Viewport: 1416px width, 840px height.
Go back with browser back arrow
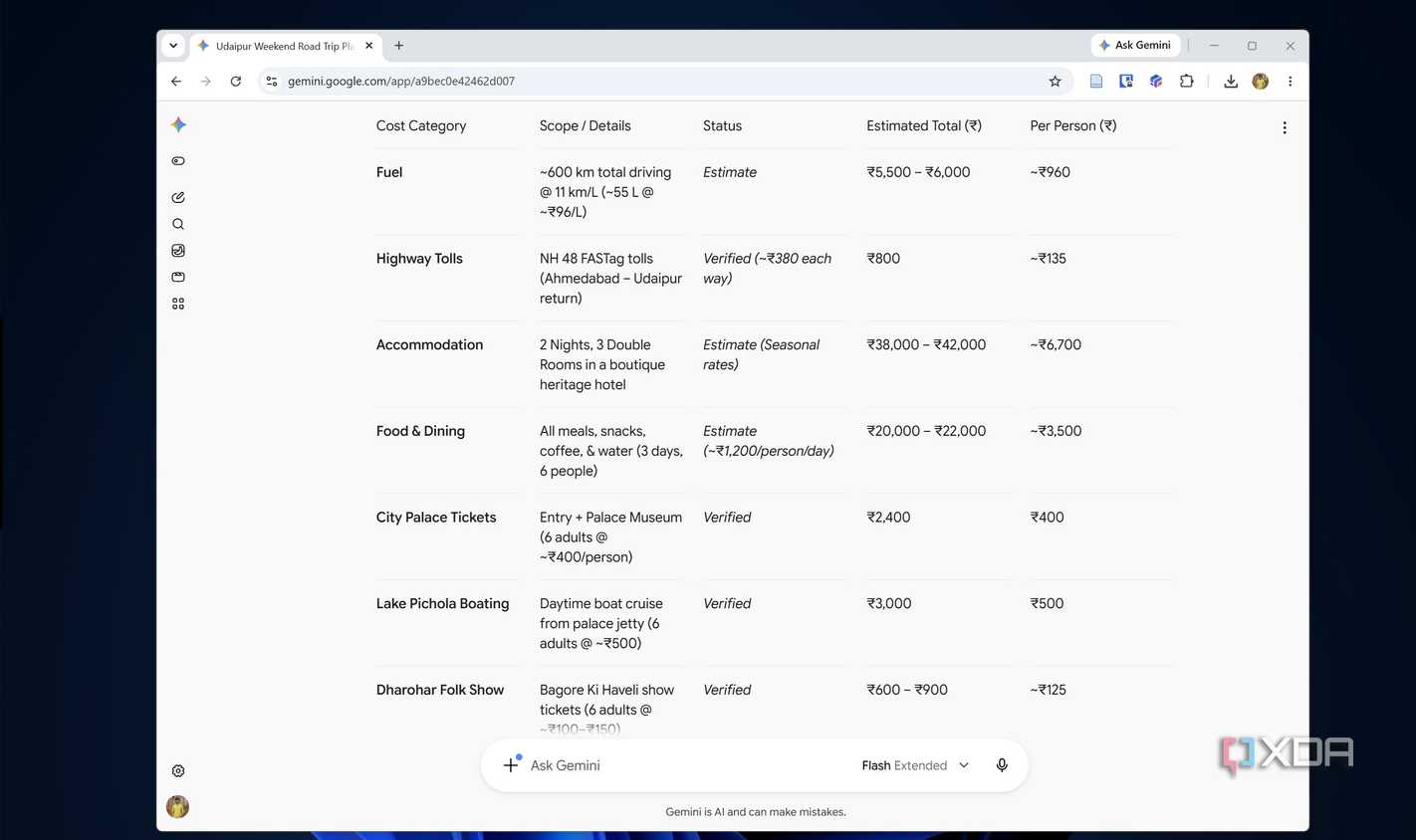pos(176,82)
